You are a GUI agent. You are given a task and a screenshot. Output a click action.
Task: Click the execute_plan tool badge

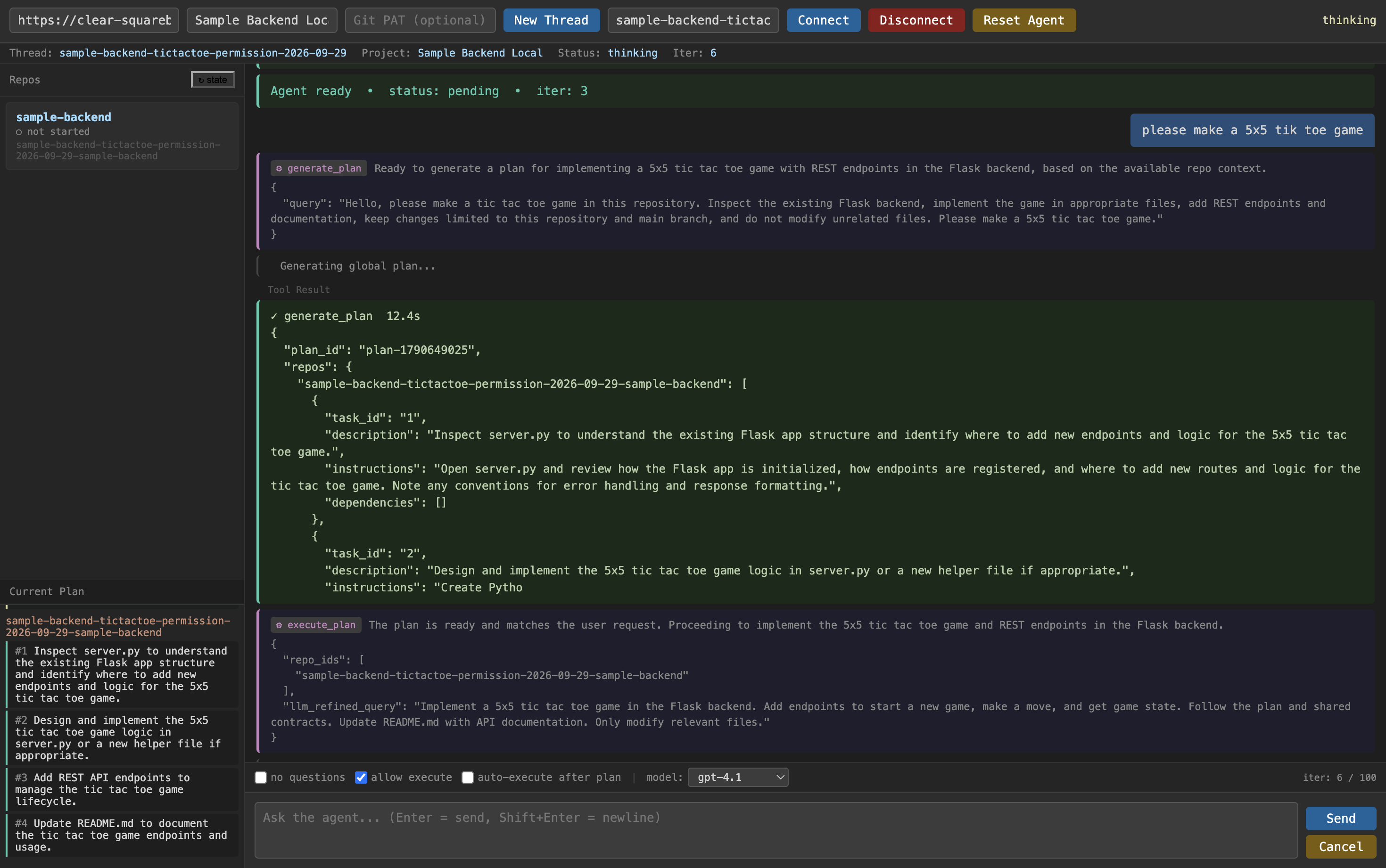(316, 624)
